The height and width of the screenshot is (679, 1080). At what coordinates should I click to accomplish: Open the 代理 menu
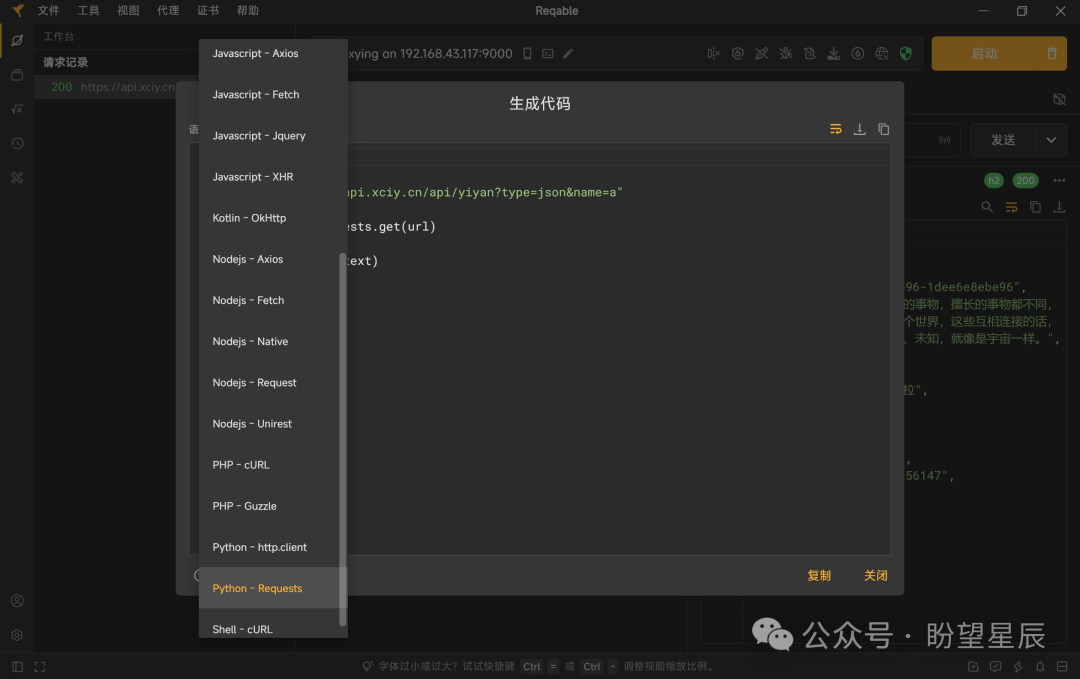168,10
